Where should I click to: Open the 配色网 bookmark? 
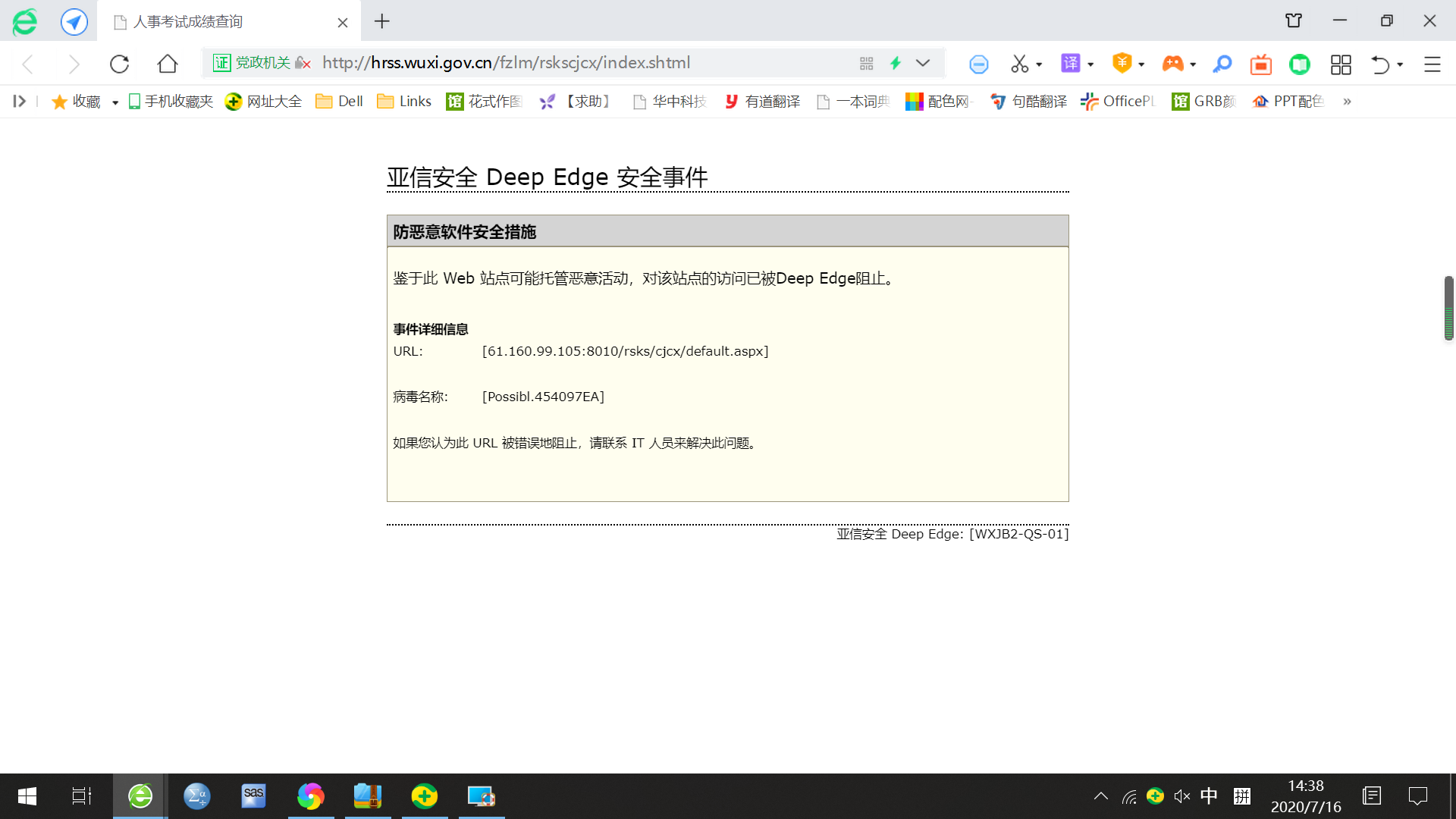940,101
